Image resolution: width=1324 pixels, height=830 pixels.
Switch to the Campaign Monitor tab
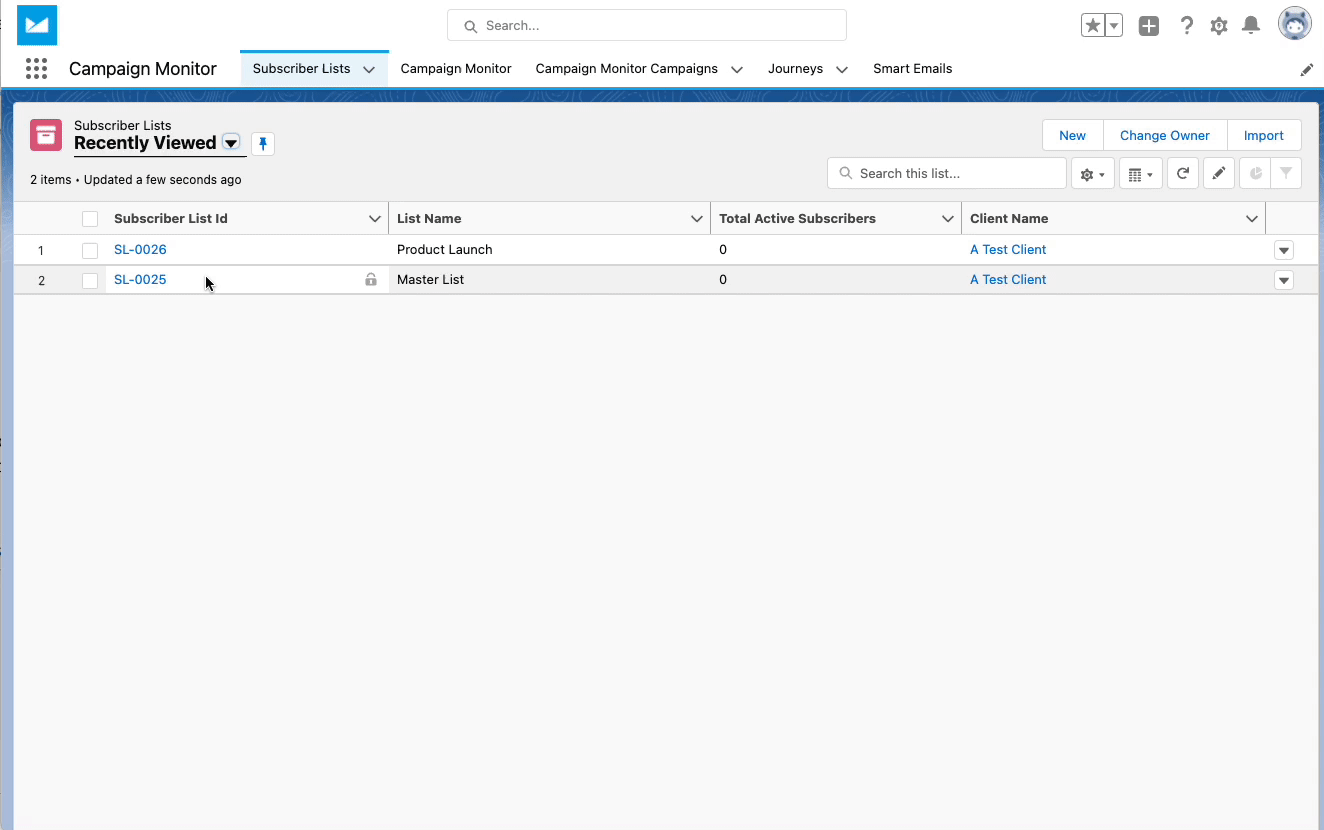[x=456, y=69]
